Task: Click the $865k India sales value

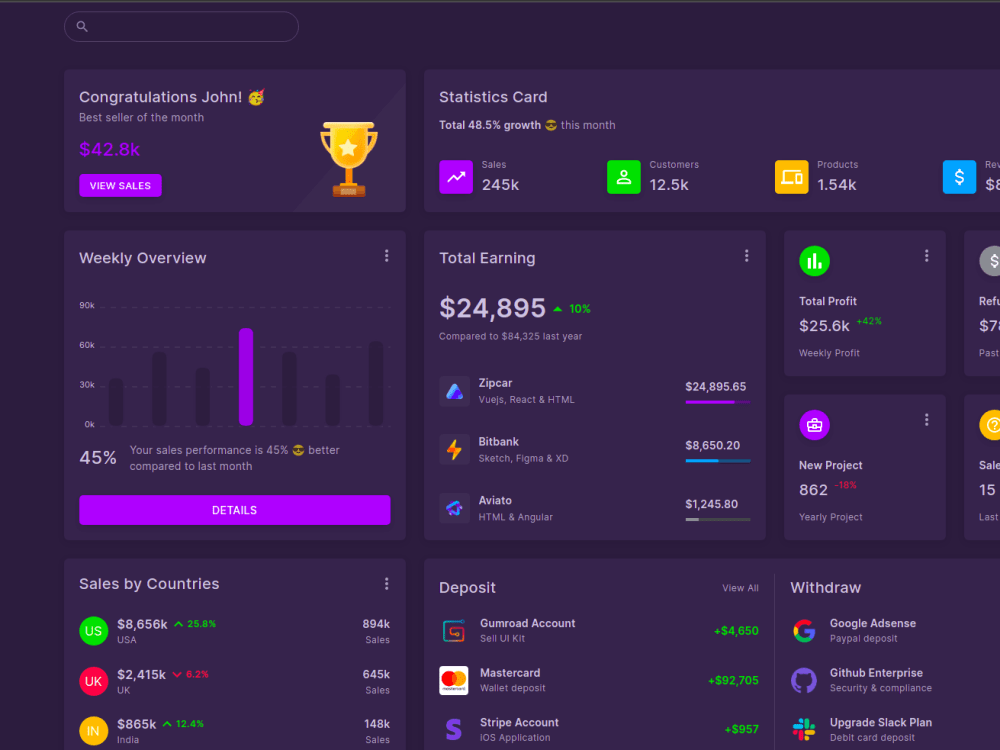Action: pos(136,724)
